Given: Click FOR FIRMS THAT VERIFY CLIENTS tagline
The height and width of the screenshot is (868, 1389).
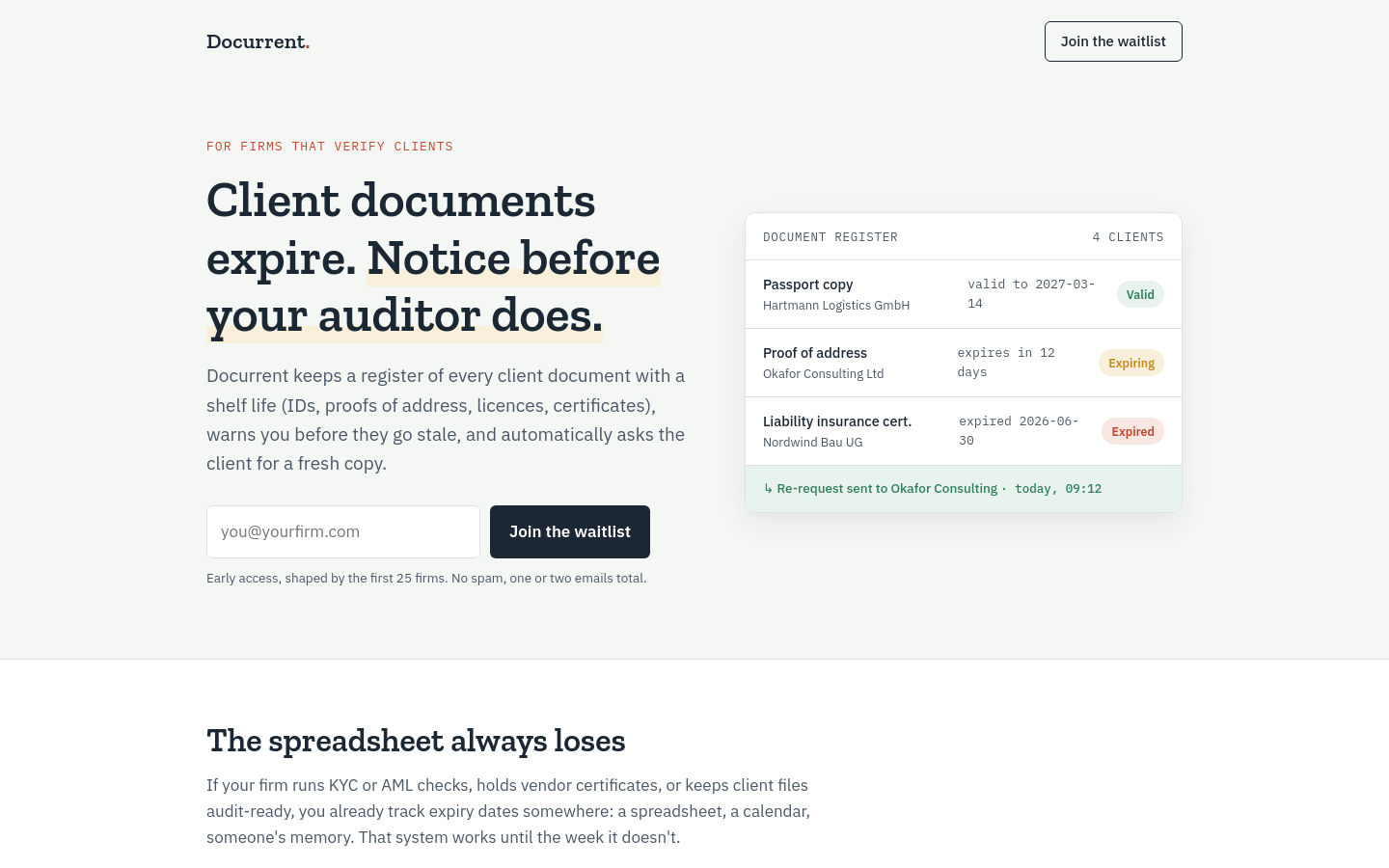Looking at the screenshot, I should tap(330, 147).
